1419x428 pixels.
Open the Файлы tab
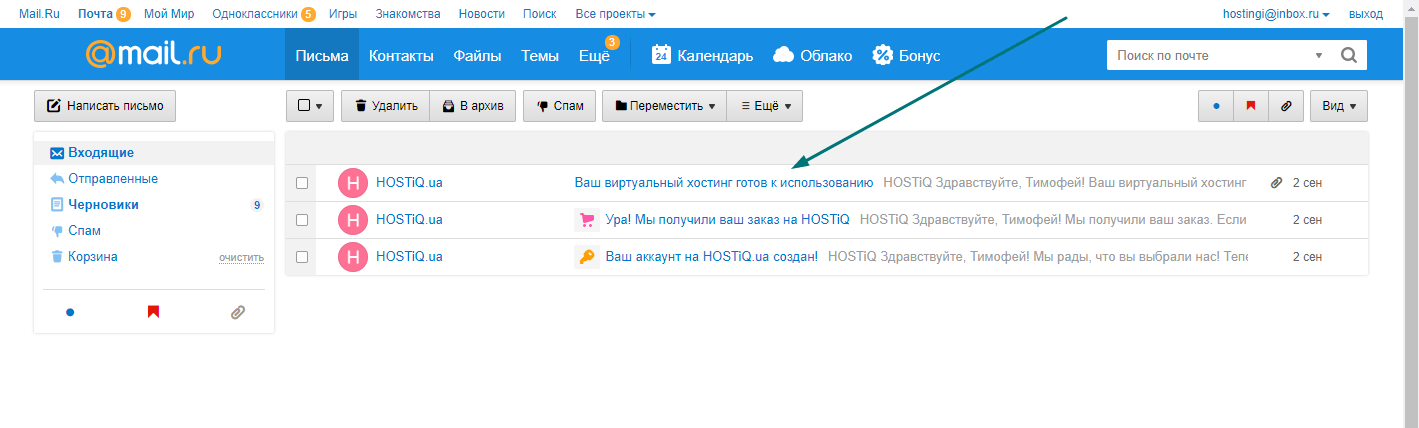pyautogui.click(x=477, y=55)
